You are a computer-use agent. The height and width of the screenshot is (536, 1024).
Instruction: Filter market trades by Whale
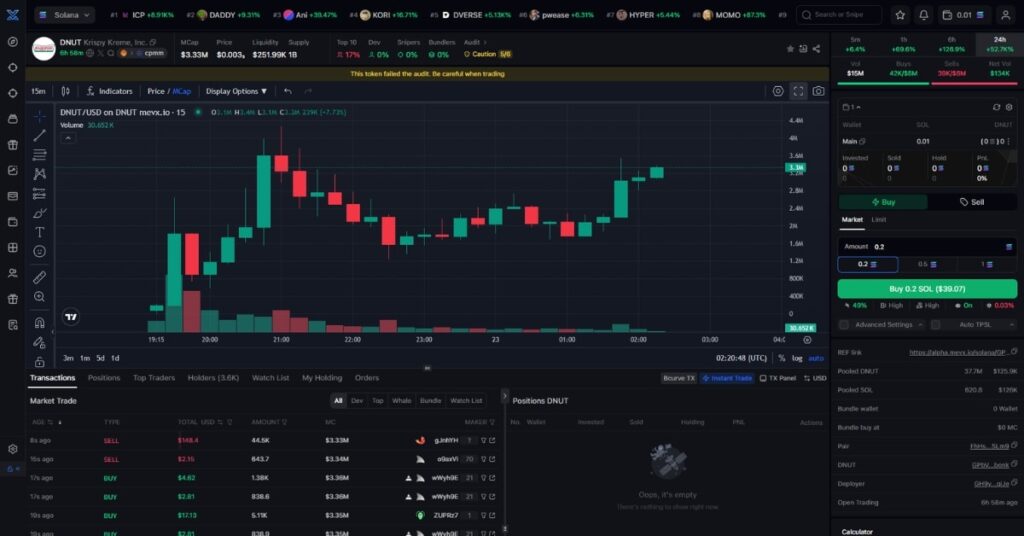point(402,401)
